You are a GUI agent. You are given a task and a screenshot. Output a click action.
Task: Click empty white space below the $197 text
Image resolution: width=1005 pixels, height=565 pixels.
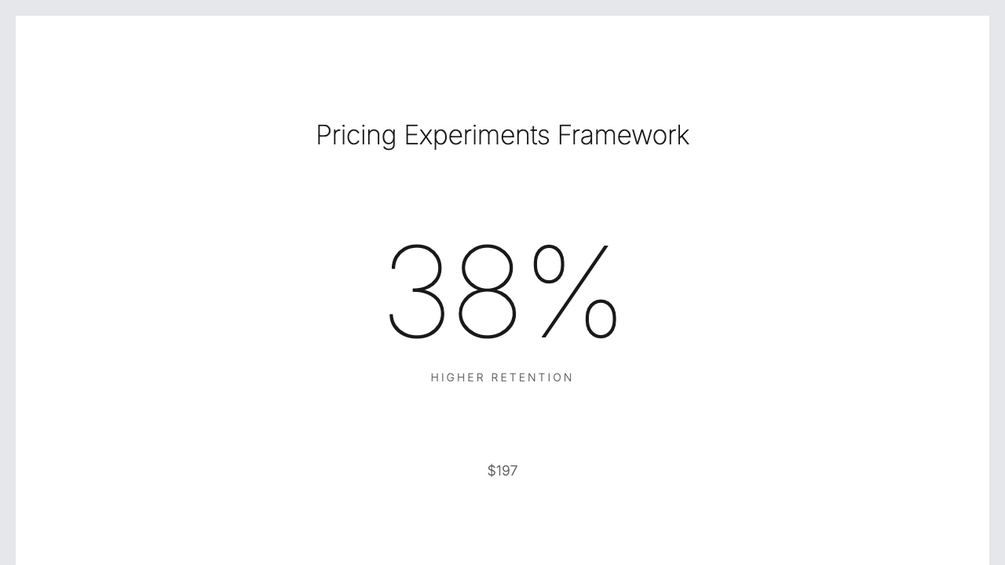[502, 525]
